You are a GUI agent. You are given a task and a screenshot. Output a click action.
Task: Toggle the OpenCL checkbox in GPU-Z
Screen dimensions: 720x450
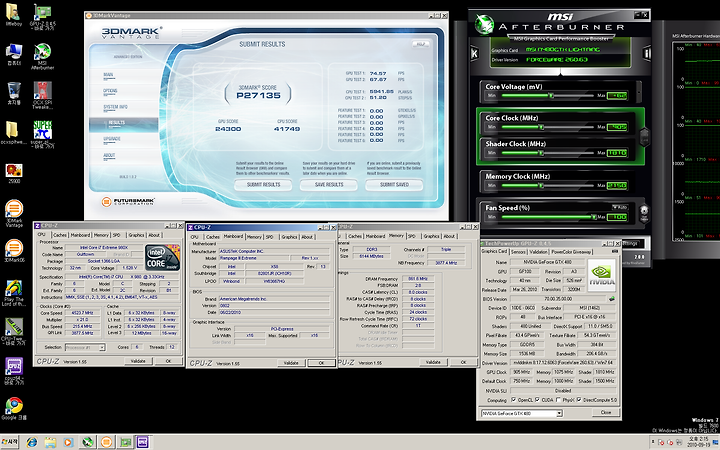pos(513,399)
